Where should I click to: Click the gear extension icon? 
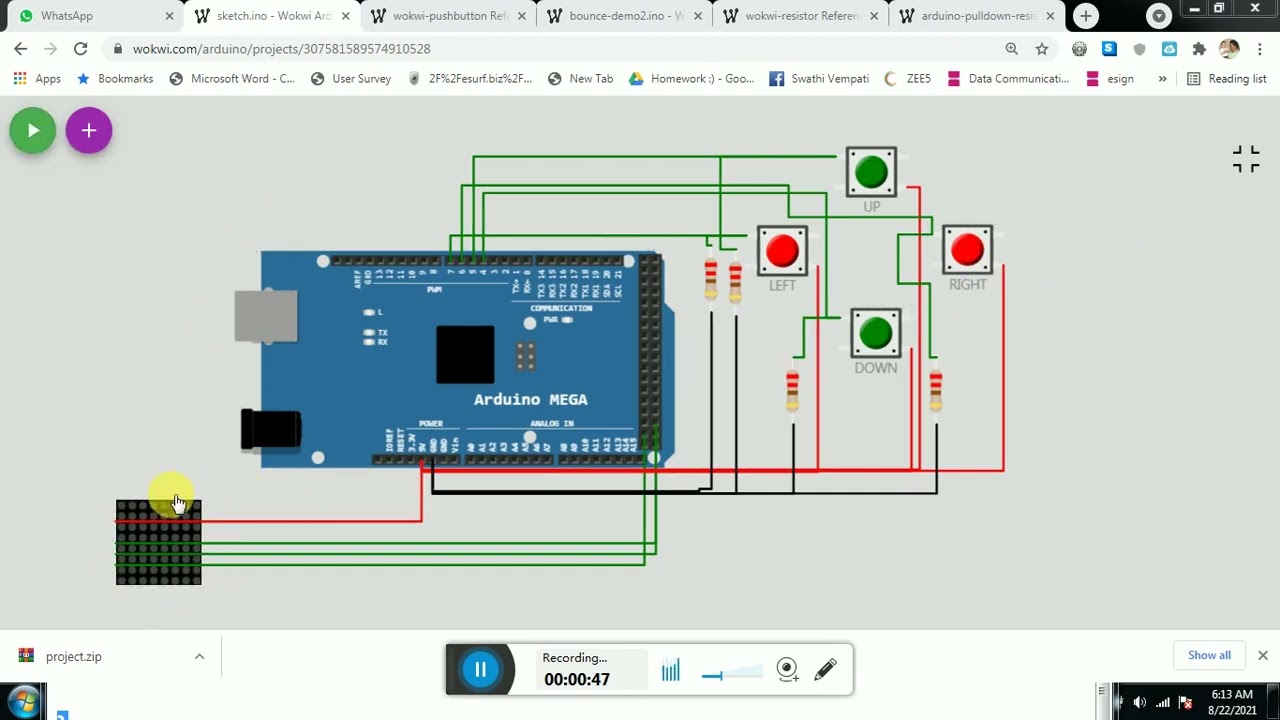1079,48
